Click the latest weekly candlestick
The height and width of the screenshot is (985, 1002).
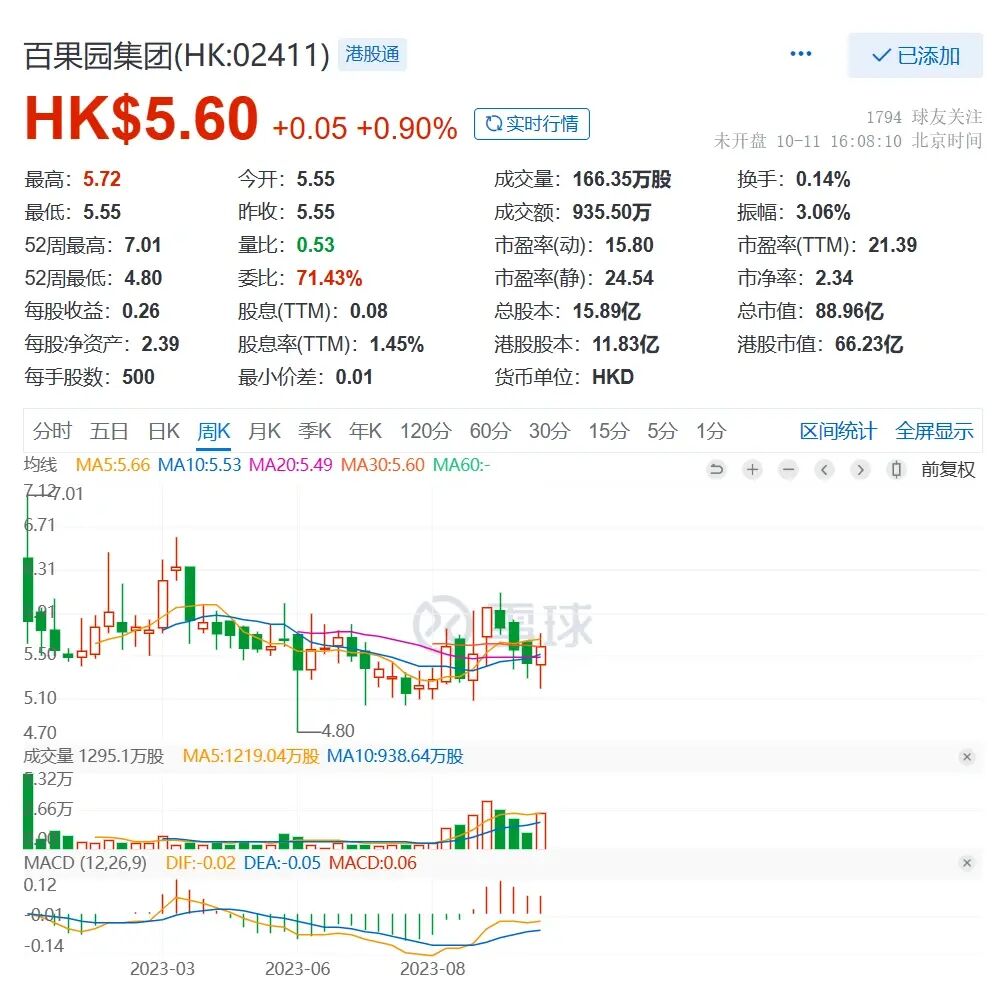[x=541, y=656]
